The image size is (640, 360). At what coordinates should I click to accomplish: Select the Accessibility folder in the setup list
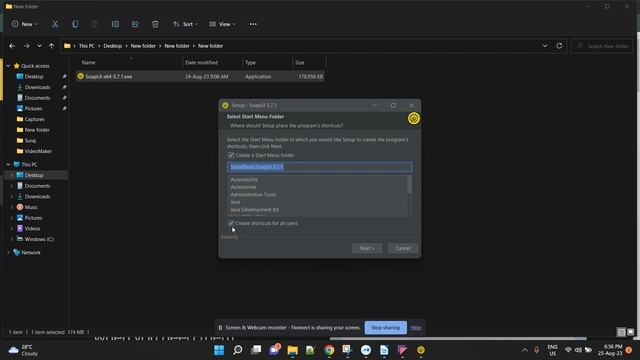coord(244,180)
